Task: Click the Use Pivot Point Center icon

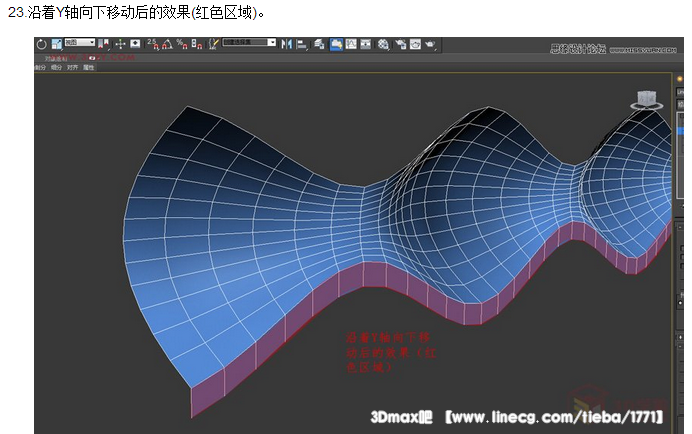Action: 104,44
